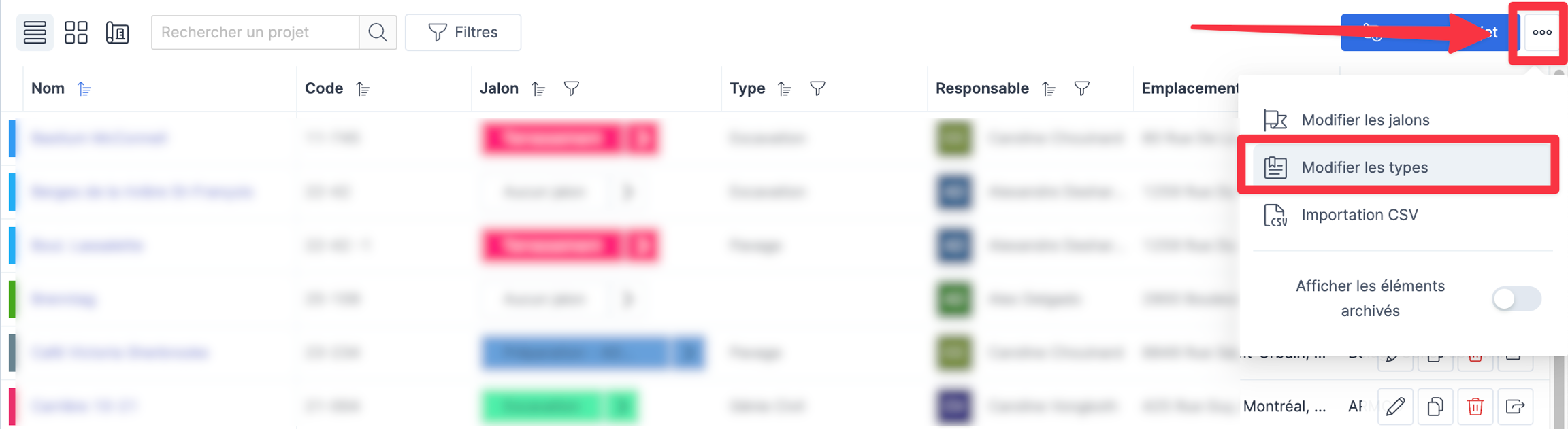1568x429 pixels.
Task: Switch to the list view layout
Action: 35,32
